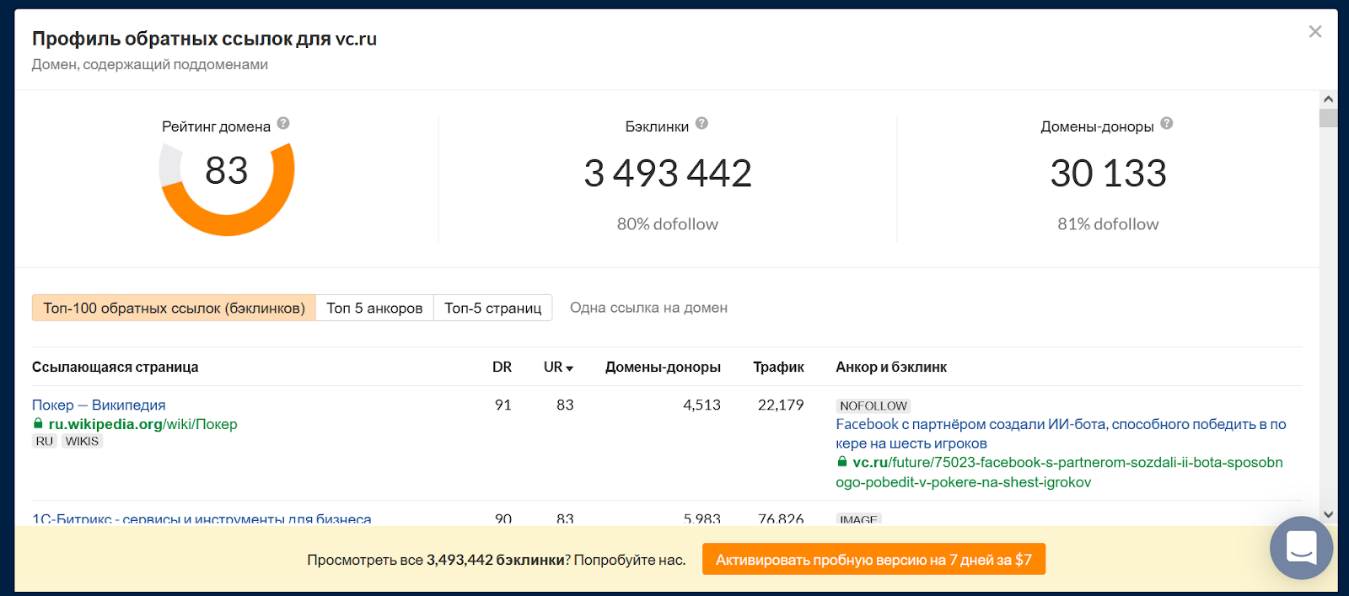1349x596 pixels.
Task: Switch to Топ-5 страниц tab
Action: 493,308
